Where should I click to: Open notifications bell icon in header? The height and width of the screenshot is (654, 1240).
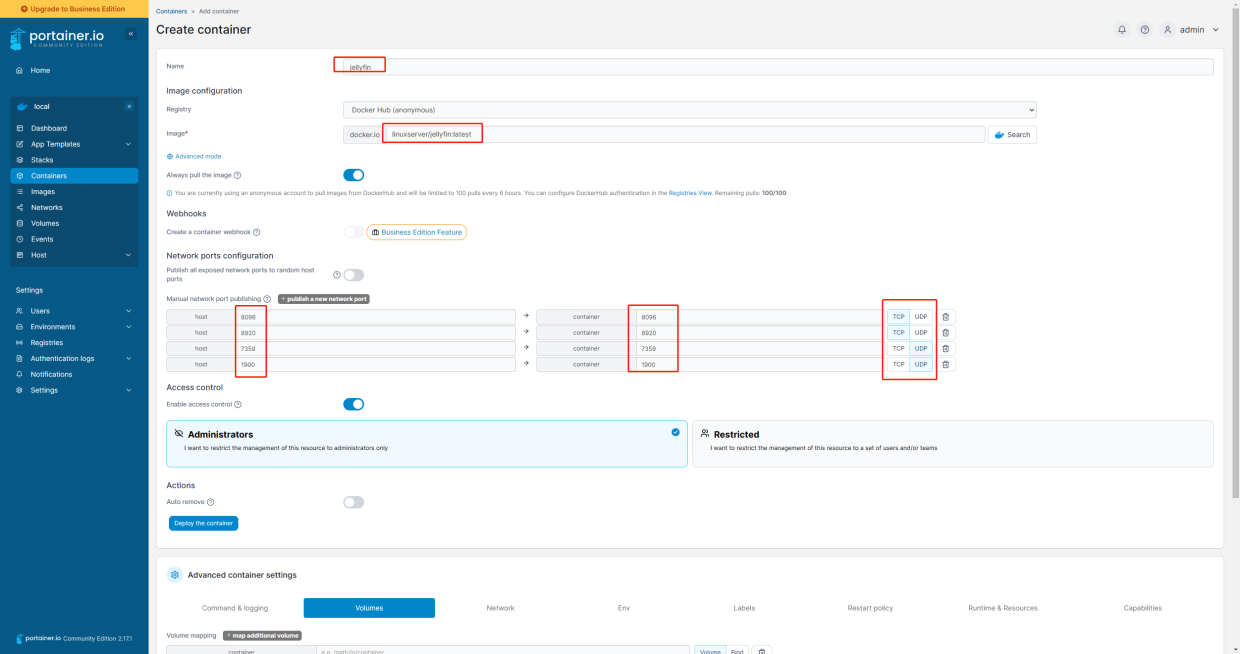point(1122,30)
